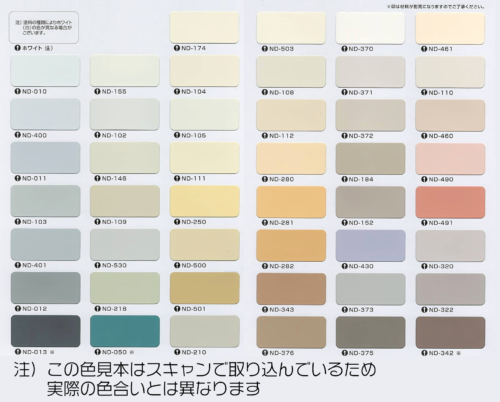
Task: Select the tan ND-343 swatch
Action: pyautogui.click(x=291, y=289)
